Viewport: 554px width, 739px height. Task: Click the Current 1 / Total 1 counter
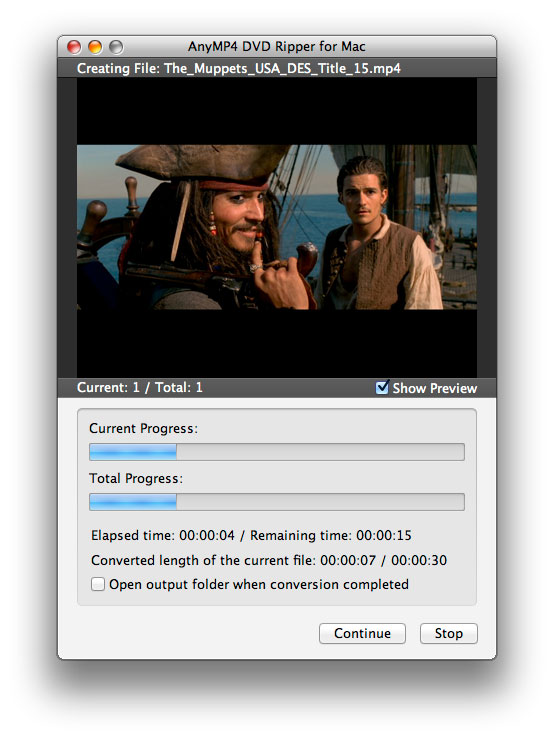[140, 387]
